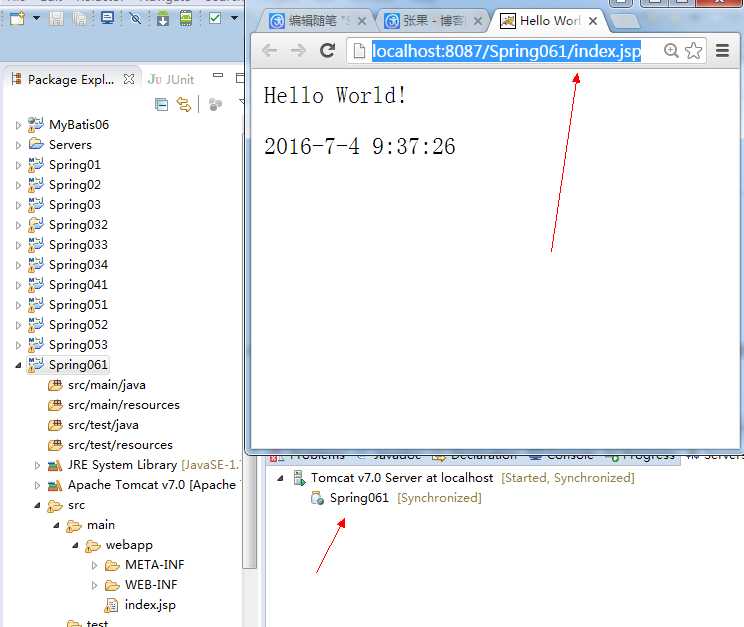Open dropdown arrow beside checkmark icon
The image size is (744, 627).
pyautogui.click(x=234, y=19)
